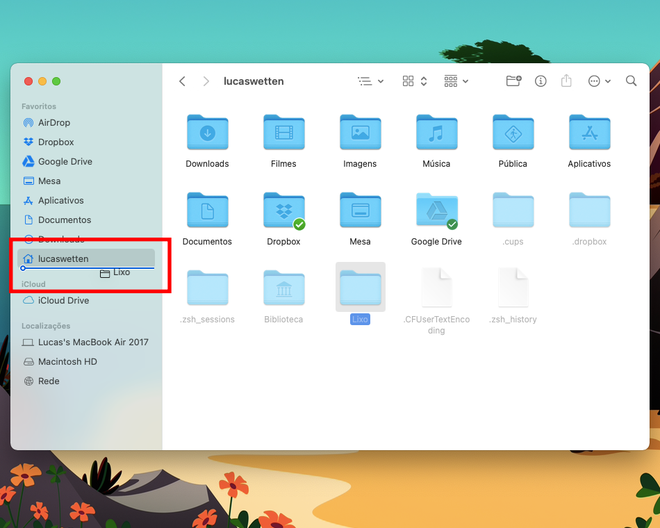Open Dropbox in the sidebar
The image size is (660, 528).
(86, 142)
